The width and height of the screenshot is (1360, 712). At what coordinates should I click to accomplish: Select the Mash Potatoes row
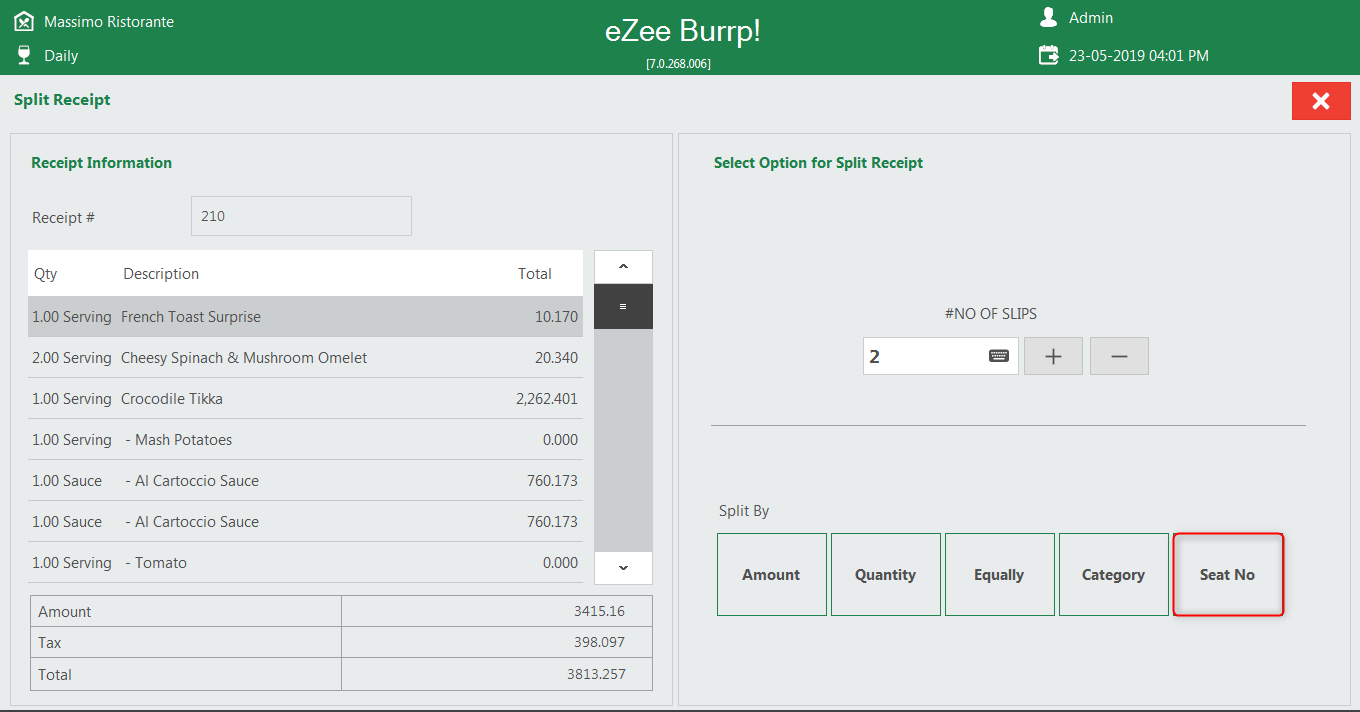[x=305, y=439]
